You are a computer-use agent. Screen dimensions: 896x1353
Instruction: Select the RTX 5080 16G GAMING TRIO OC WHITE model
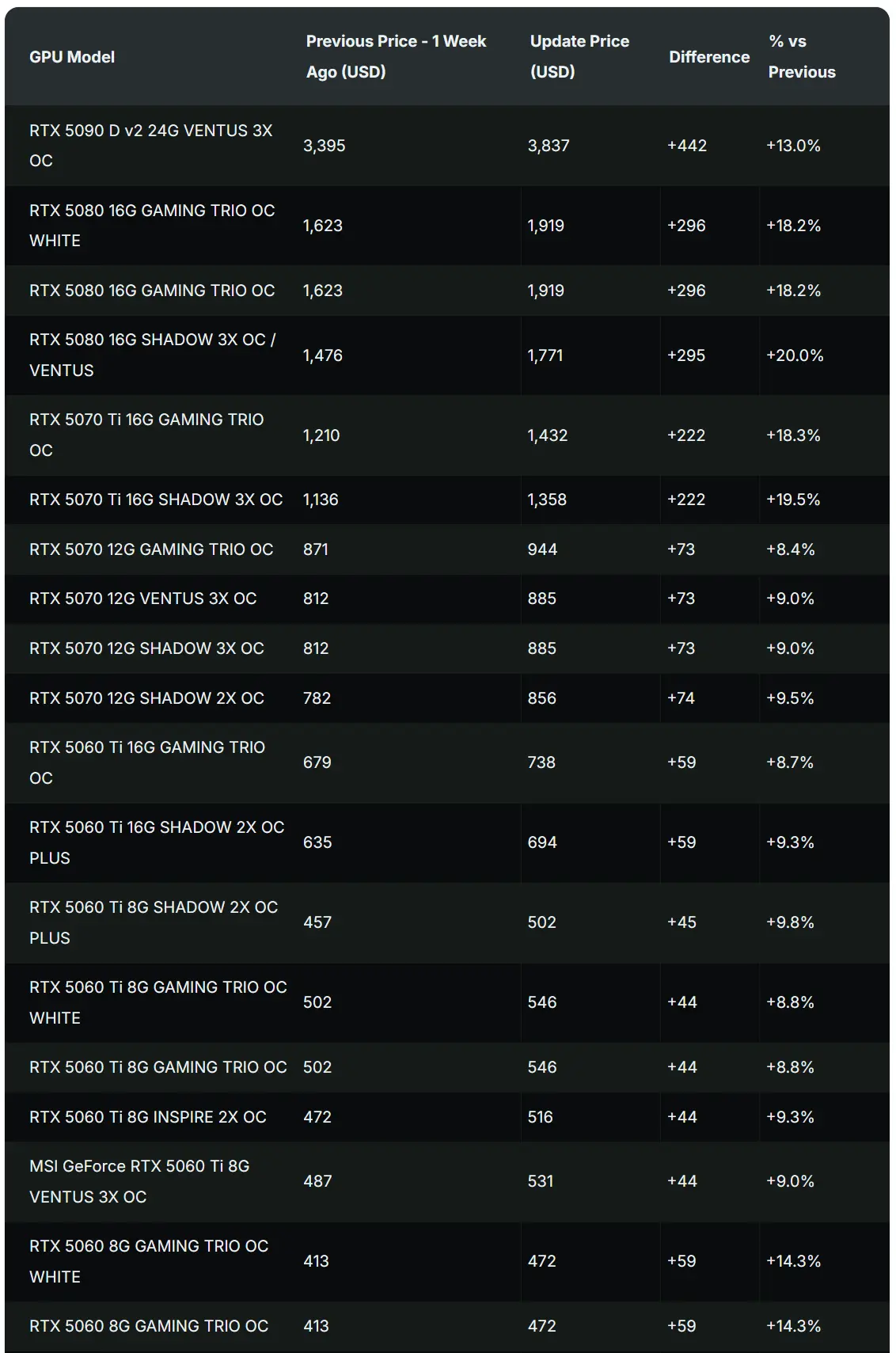[x=152, y=226]
